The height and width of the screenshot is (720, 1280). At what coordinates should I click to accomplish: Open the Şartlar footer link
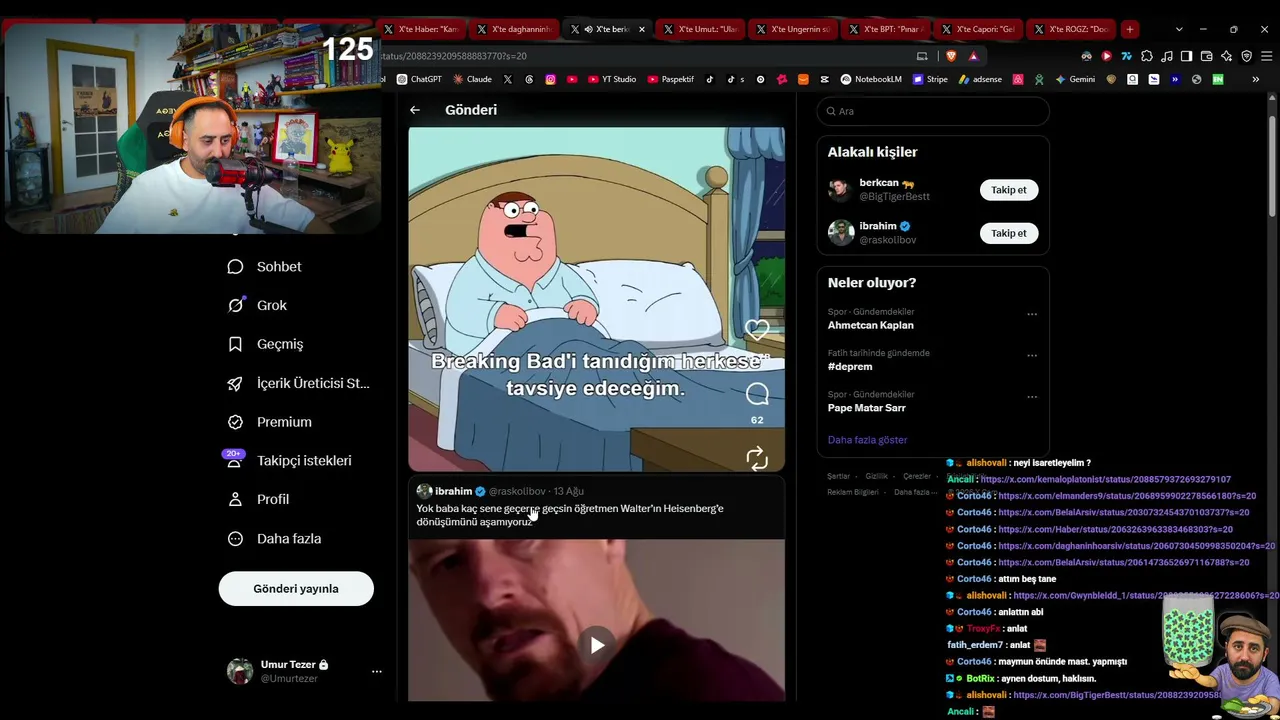pos(838,476)
